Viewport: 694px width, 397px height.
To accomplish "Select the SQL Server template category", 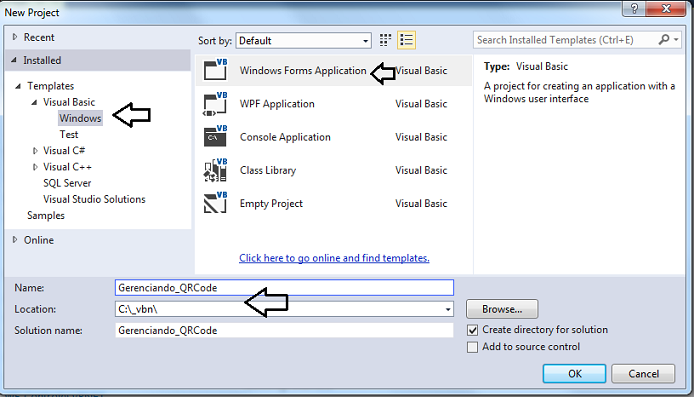I will click(67, 183).
